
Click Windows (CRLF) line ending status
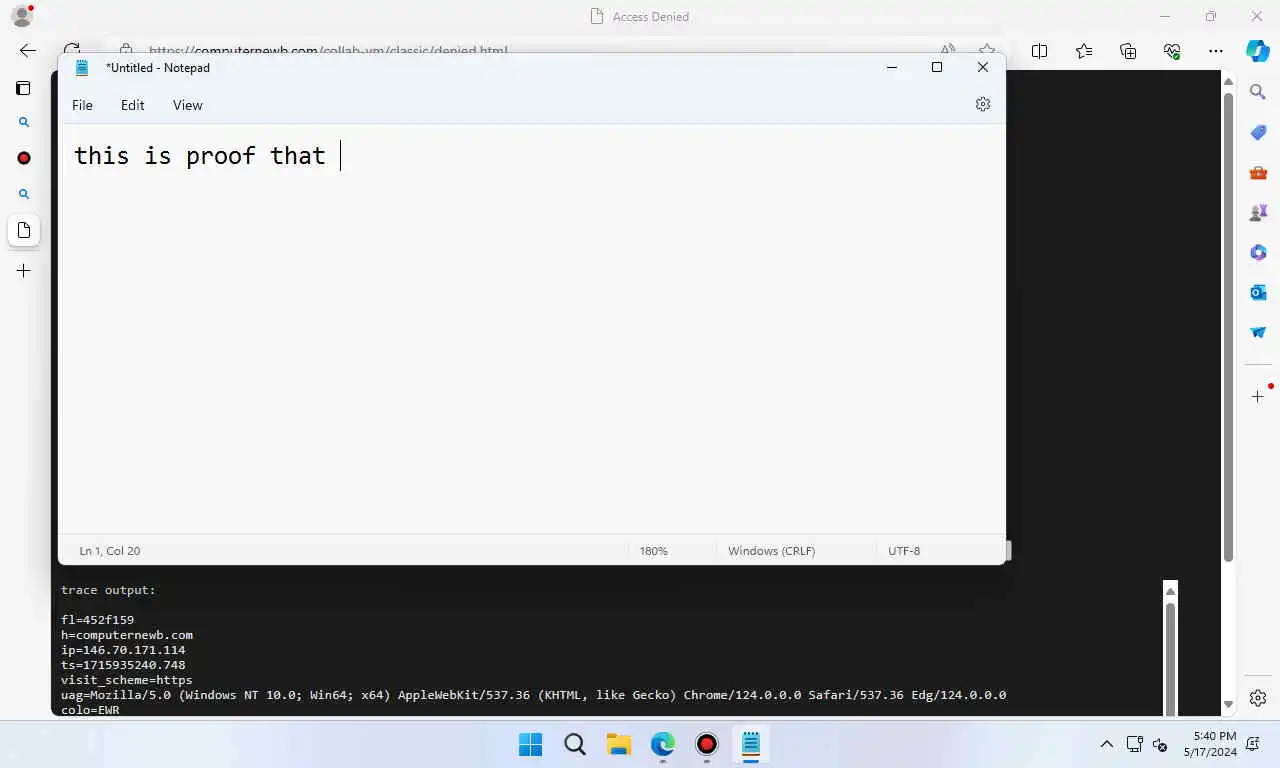pyautogui.click(x=771, y=551)
